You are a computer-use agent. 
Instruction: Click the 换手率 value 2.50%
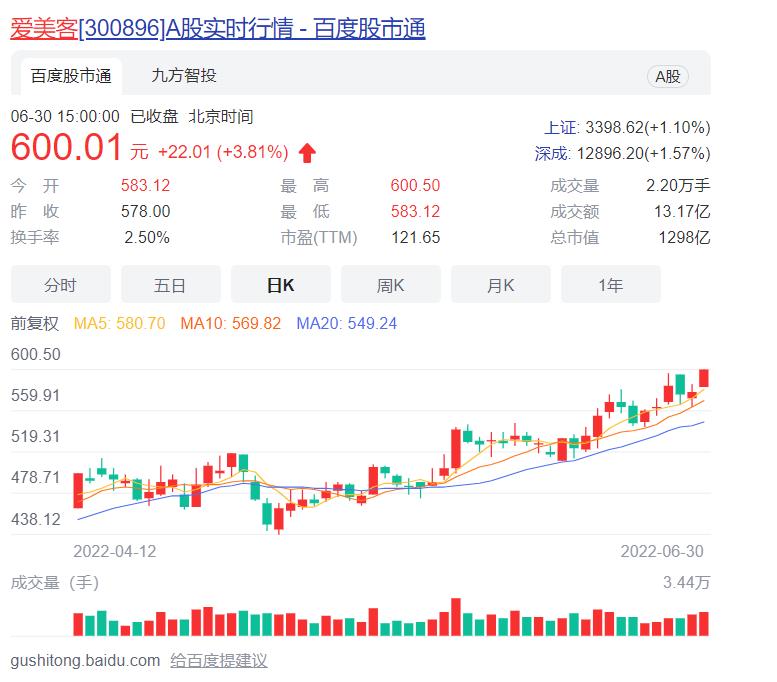point(147,237)
